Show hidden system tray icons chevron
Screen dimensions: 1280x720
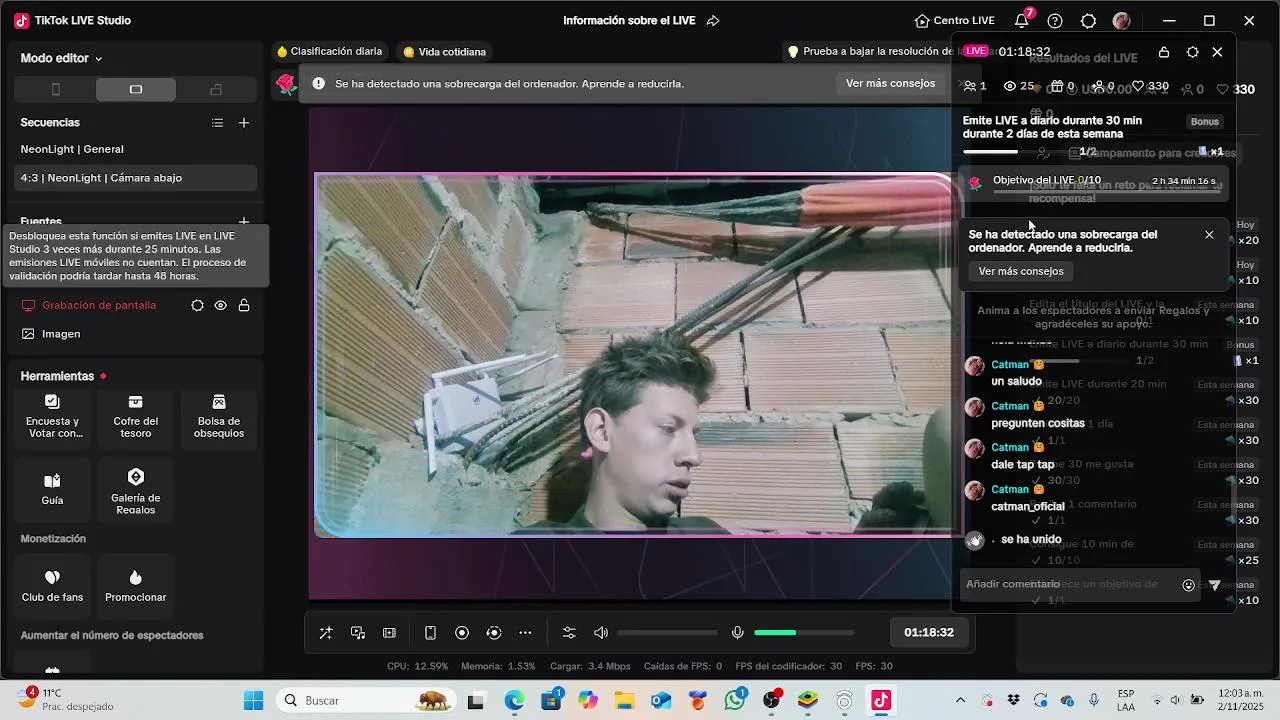(961, 700)
